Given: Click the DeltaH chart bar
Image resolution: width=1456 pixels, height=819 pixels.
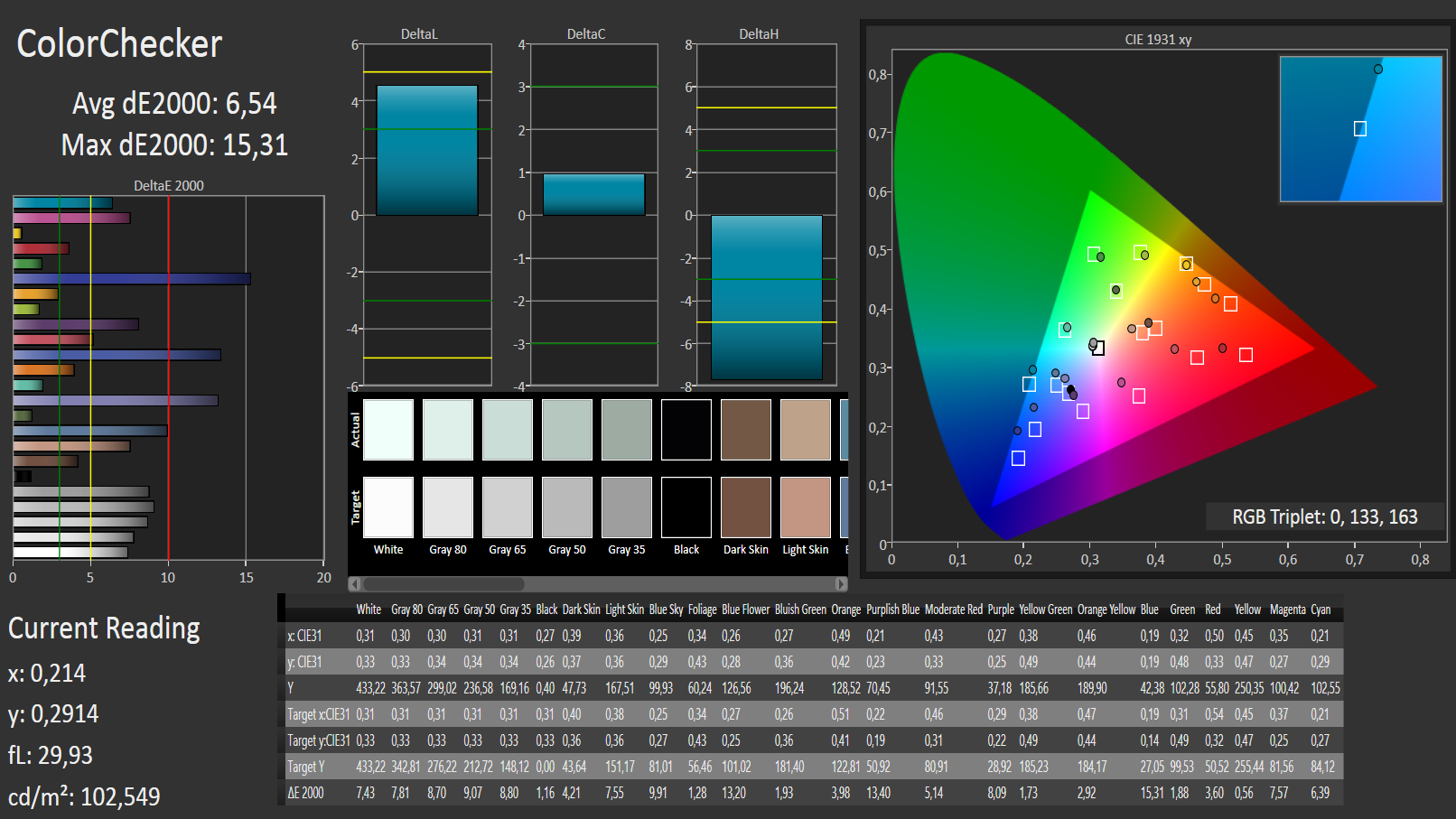Looking at the screenshot, I should [767, 297].
